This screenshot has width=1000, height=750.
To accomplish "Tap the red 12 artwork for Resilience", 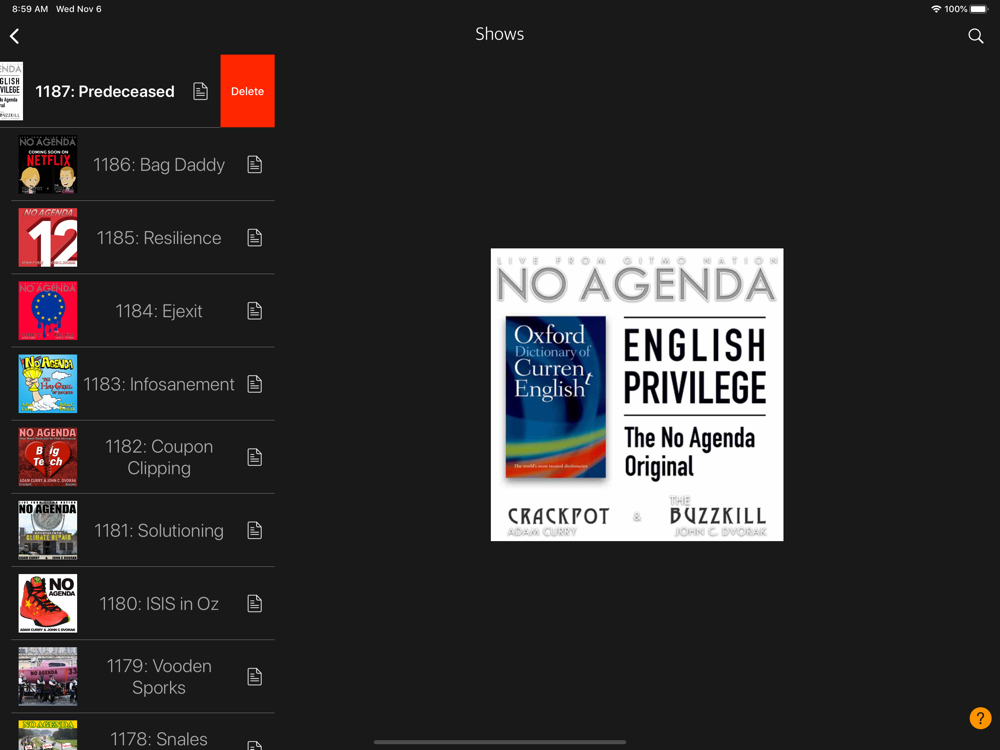I will point(48,238).
